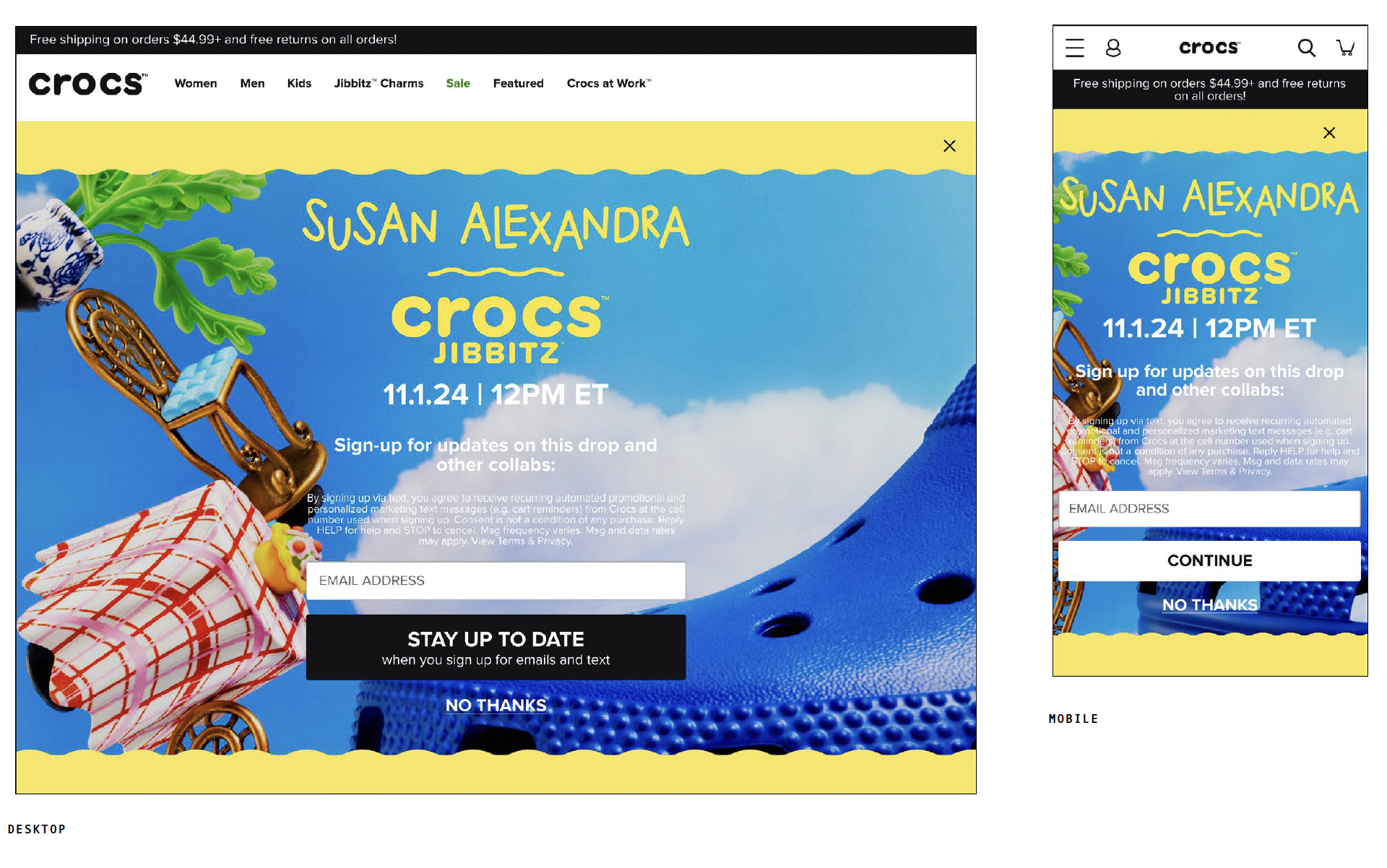Open the Featured menu
Viewport: 1387px width, 868px height.
click(518, 84)
